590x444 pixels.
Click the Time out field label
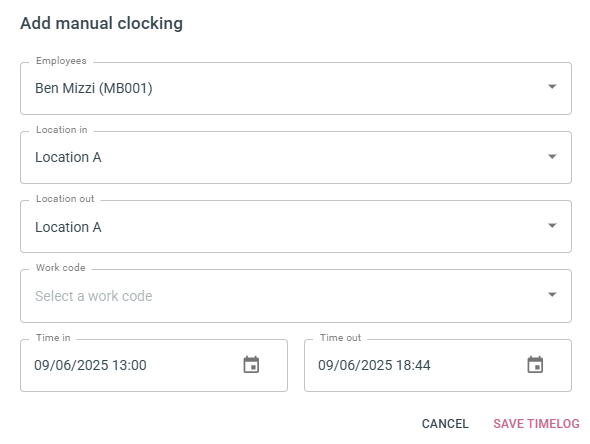point(341,338)
